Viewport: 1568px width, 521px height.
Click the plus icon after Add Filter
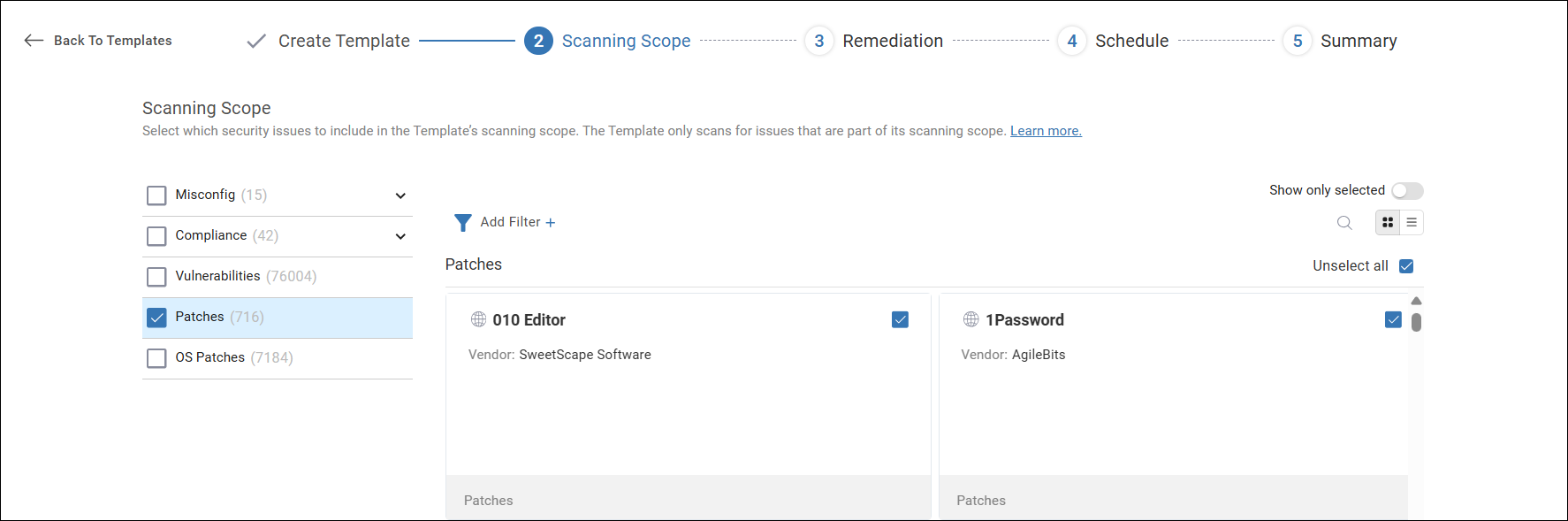[551, 223]
